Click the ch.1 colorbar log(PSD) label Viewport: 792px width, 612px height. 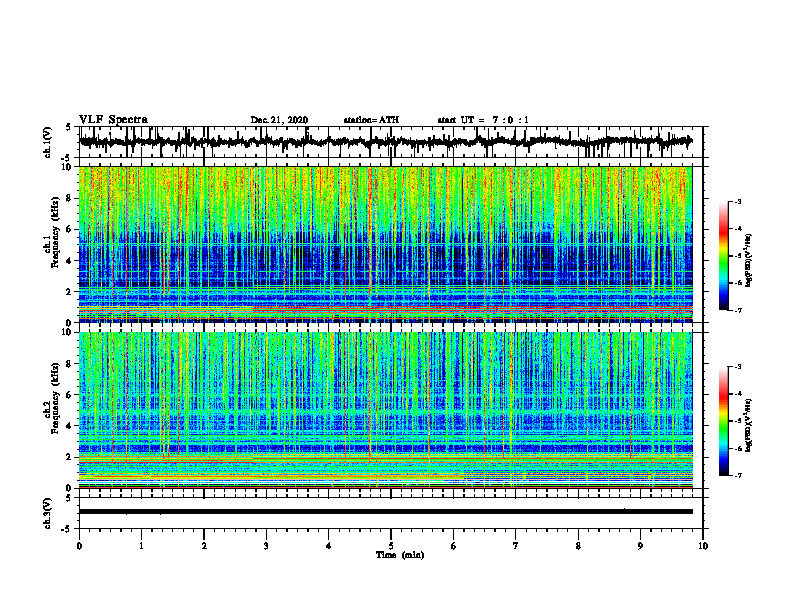pos(750,260)
